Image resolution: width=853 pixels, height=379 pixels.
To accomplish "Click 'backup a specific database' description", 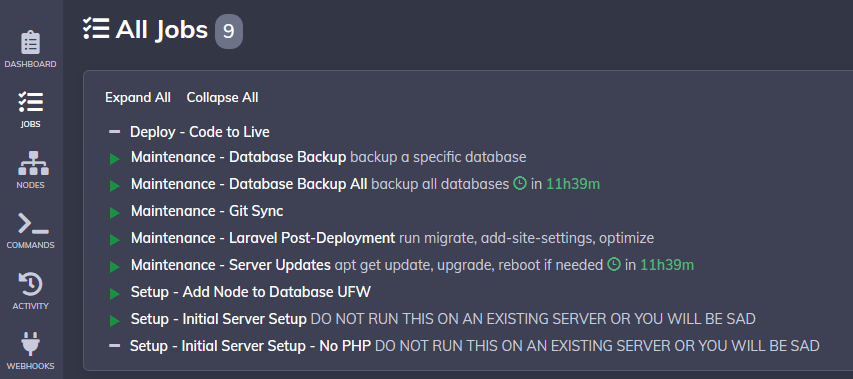I will [x=438, y=157].
